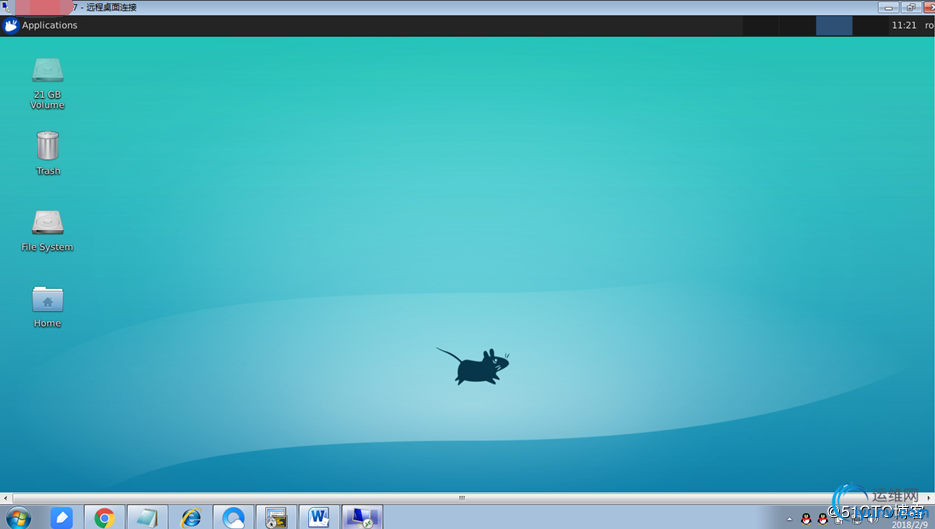Click the 远程桌面连接 title bar text
Screen dimensions: 935x529
pos(112,7)
